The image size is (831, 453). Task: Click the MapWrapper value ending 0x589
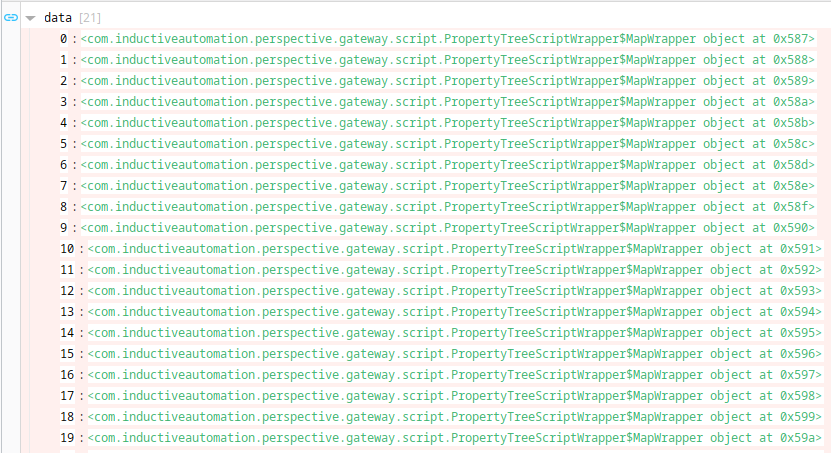(x=448, y=81)
